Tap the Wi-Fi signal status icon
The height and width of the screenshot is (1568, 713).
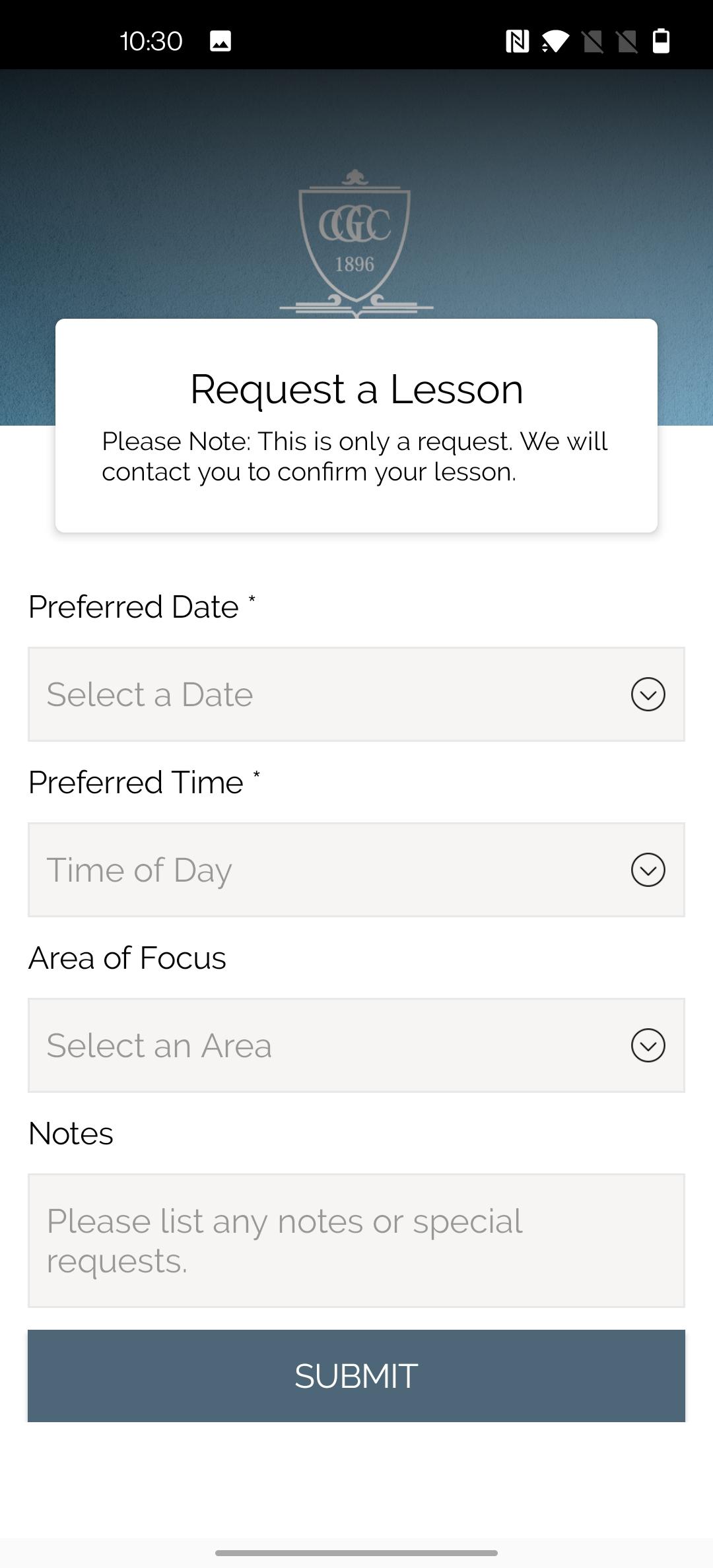point(555,41)
